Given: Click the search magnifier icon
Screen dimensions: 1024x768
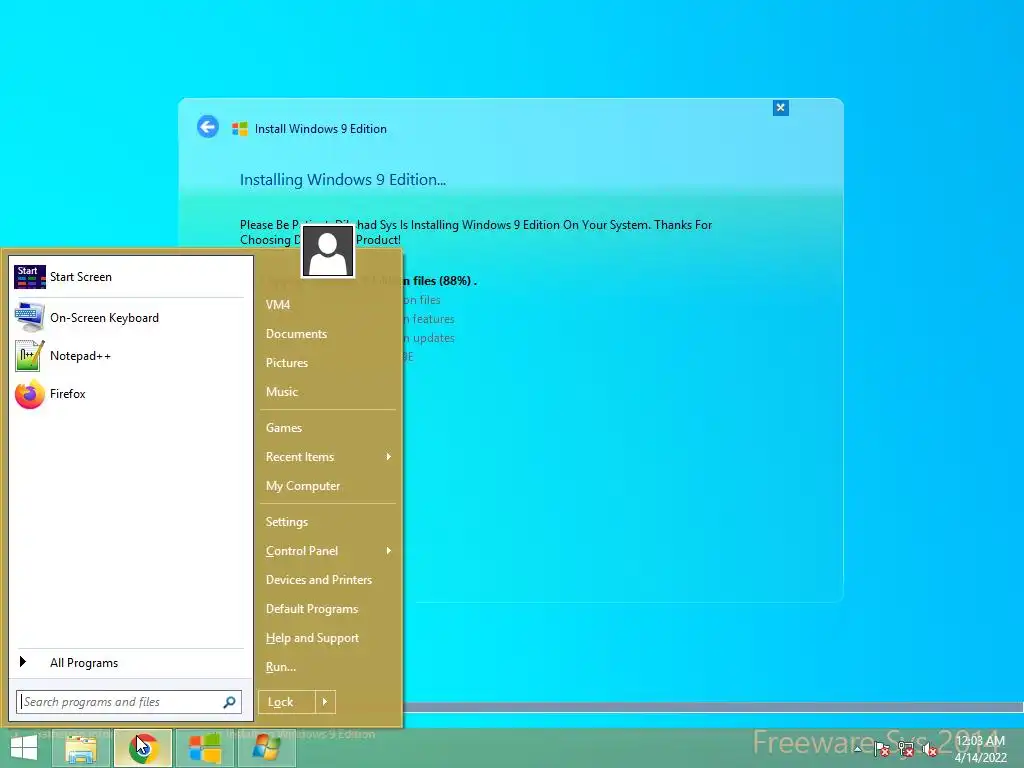Looking at the screenshot, I should click(x=229, y=702).
